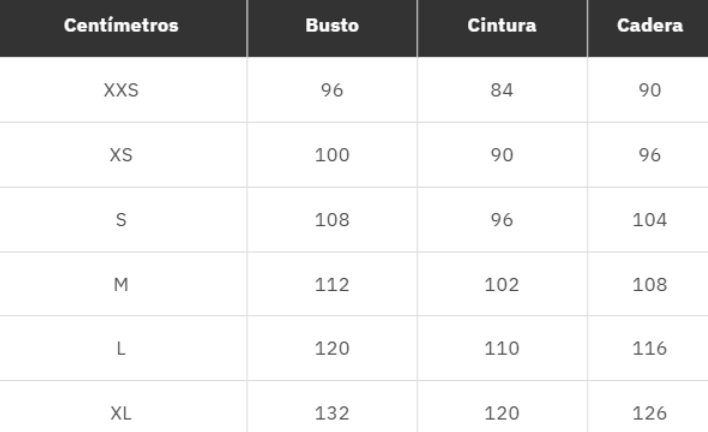This screenshot has height=432, width=708.
Task: Click the Cadera value for size XS
Action: [x=648, y=156]
